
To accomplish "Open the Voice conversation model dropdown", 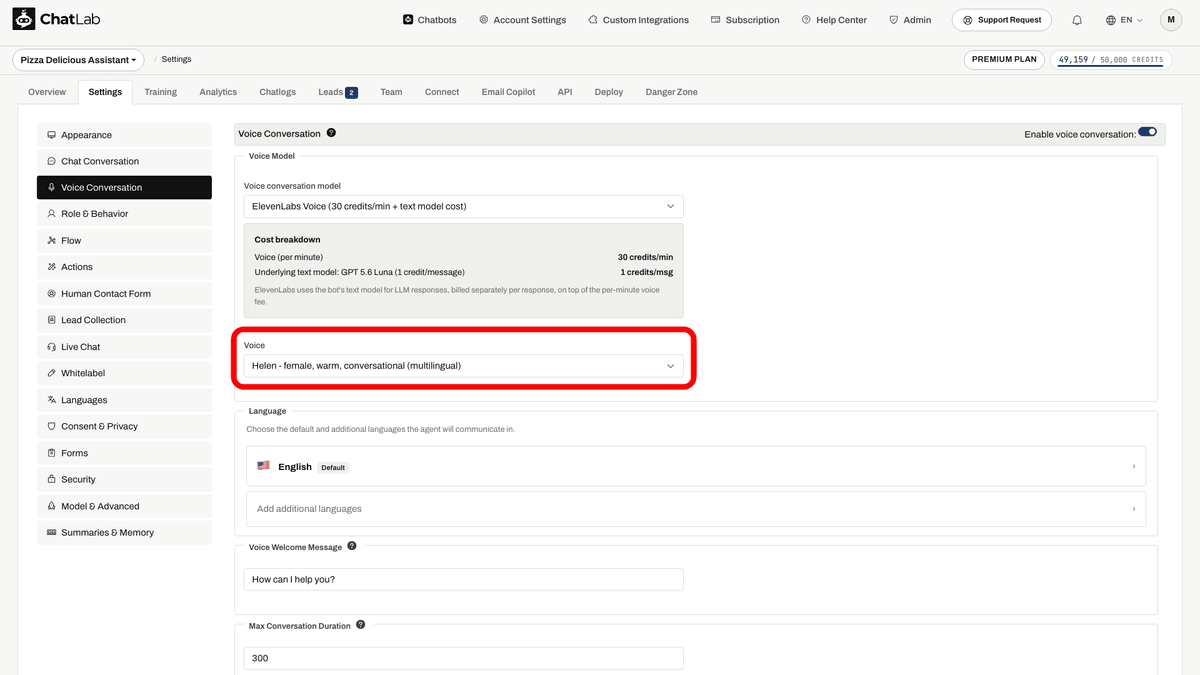I will 464,206.
